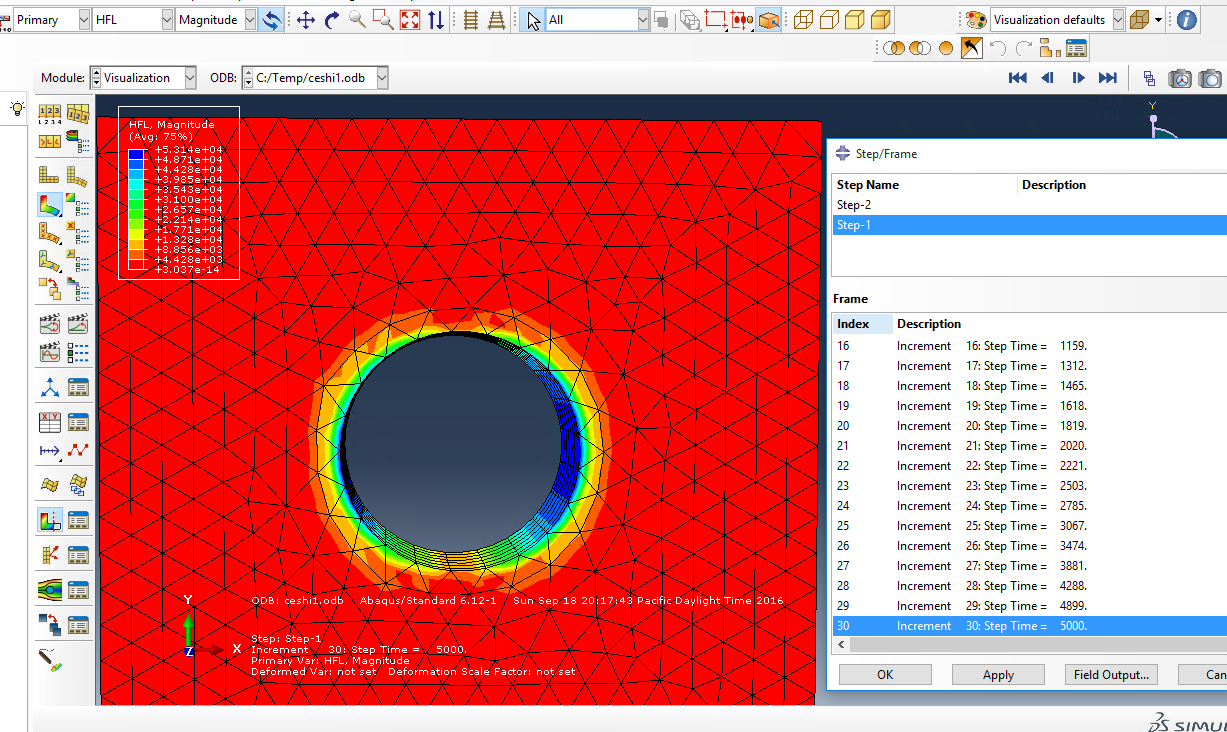Expand the Module Visualization dropdown

(x=190, y=78)
